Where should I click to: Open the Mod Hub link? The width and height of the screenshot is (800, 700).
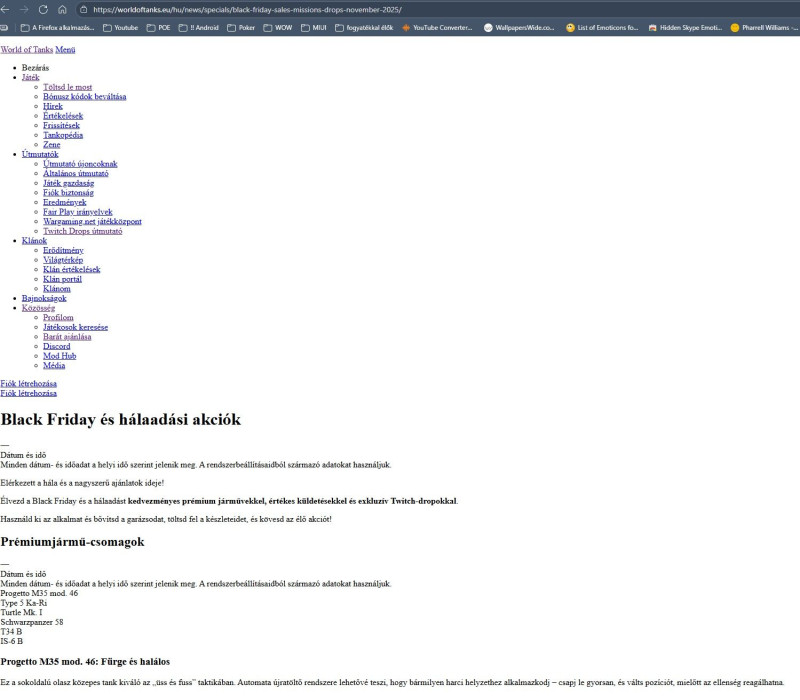(60, 356)
